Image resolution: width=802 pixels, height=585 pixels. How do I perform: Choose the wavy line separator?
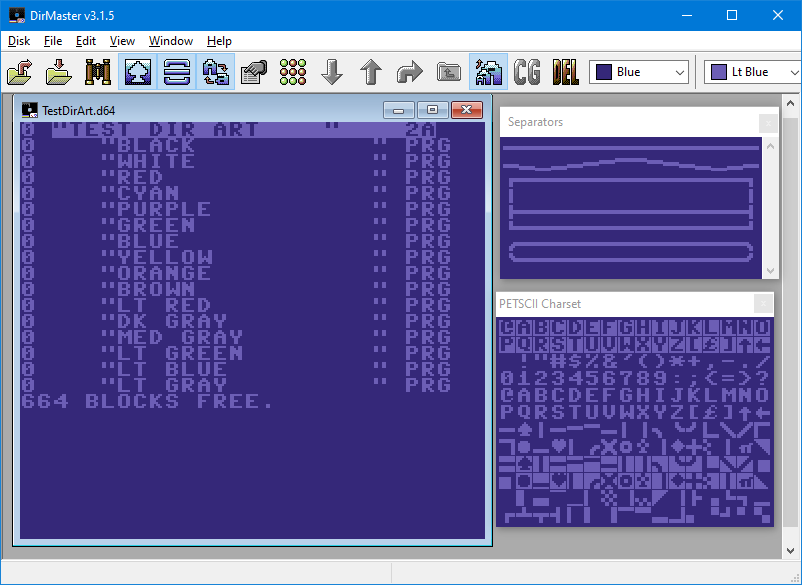click(x=631, y=164)
